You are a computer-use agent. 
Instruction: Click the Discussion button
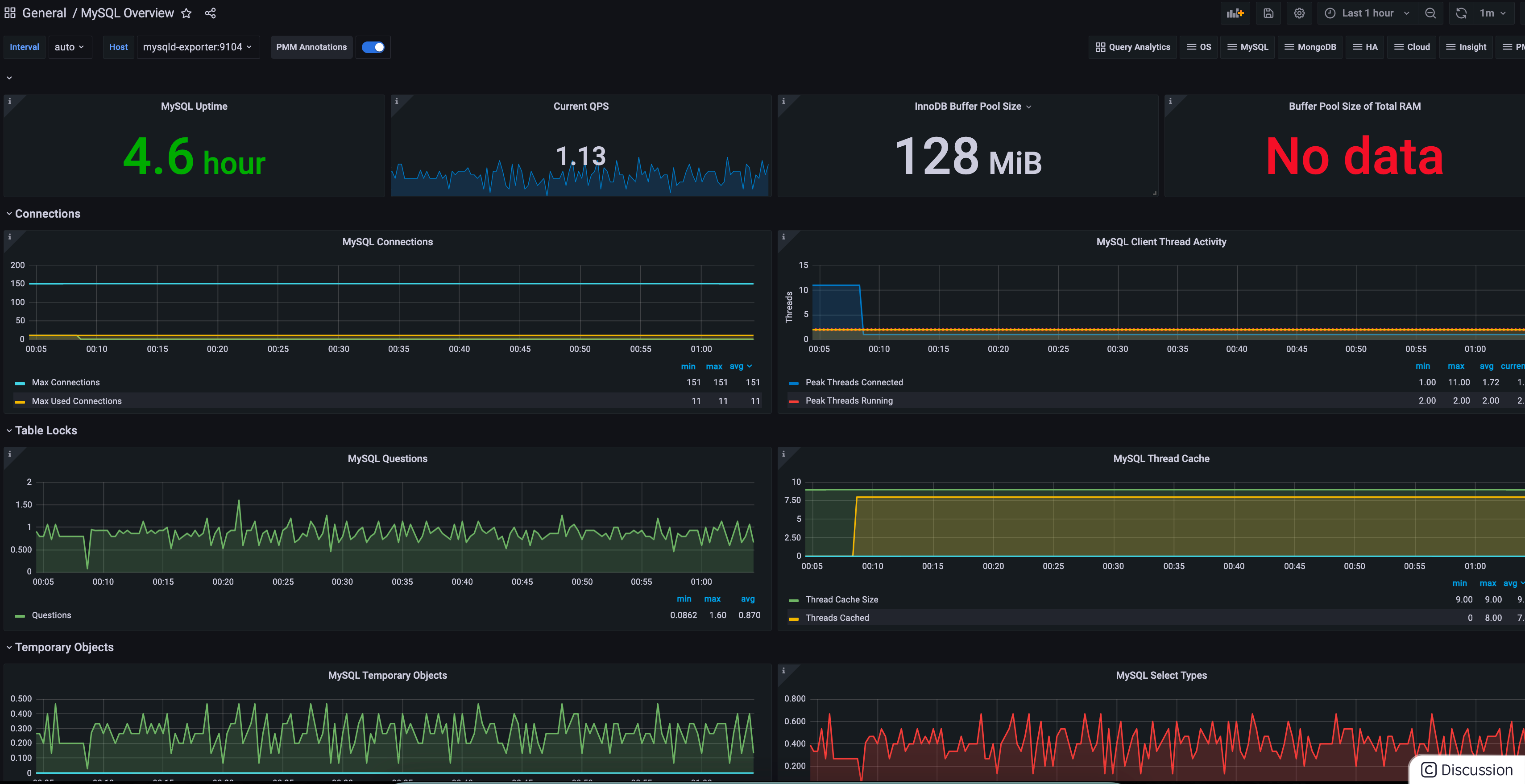pos(1467,769)
